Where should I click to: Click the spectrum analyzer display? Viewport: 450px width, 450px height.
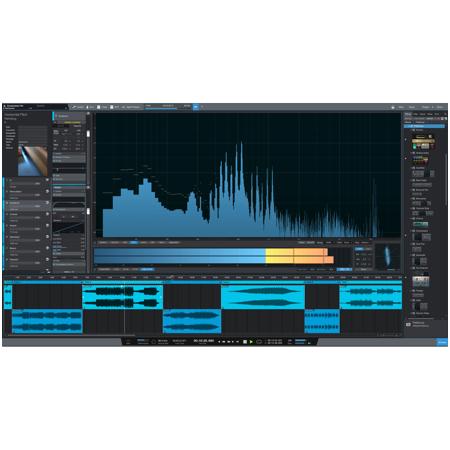248,175
